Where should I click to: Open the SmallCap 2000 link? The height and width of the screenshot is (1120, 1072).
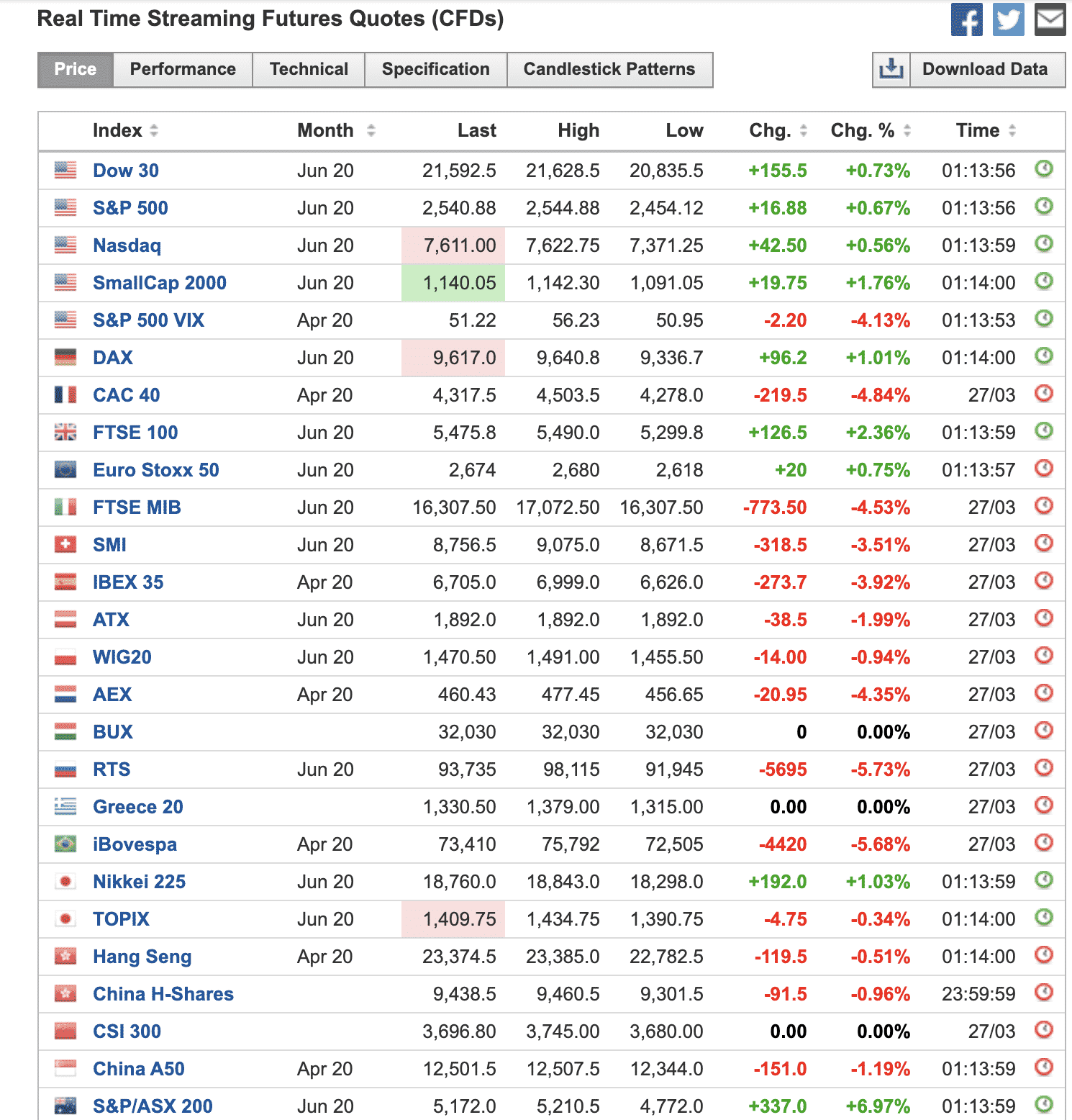click(x=160, y=283)
